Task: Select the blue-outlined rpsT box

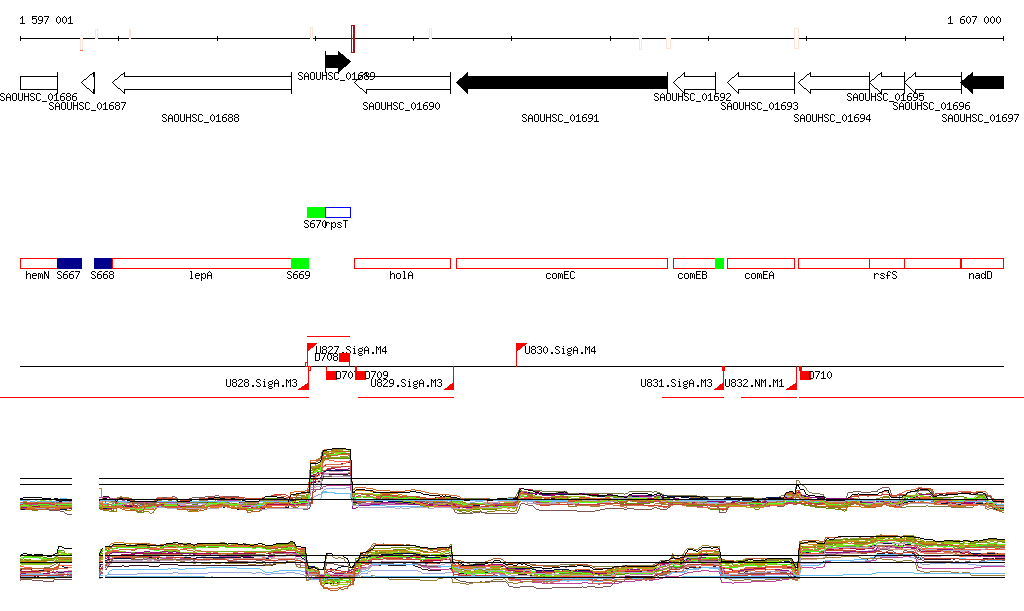Action: coord(338,213)
